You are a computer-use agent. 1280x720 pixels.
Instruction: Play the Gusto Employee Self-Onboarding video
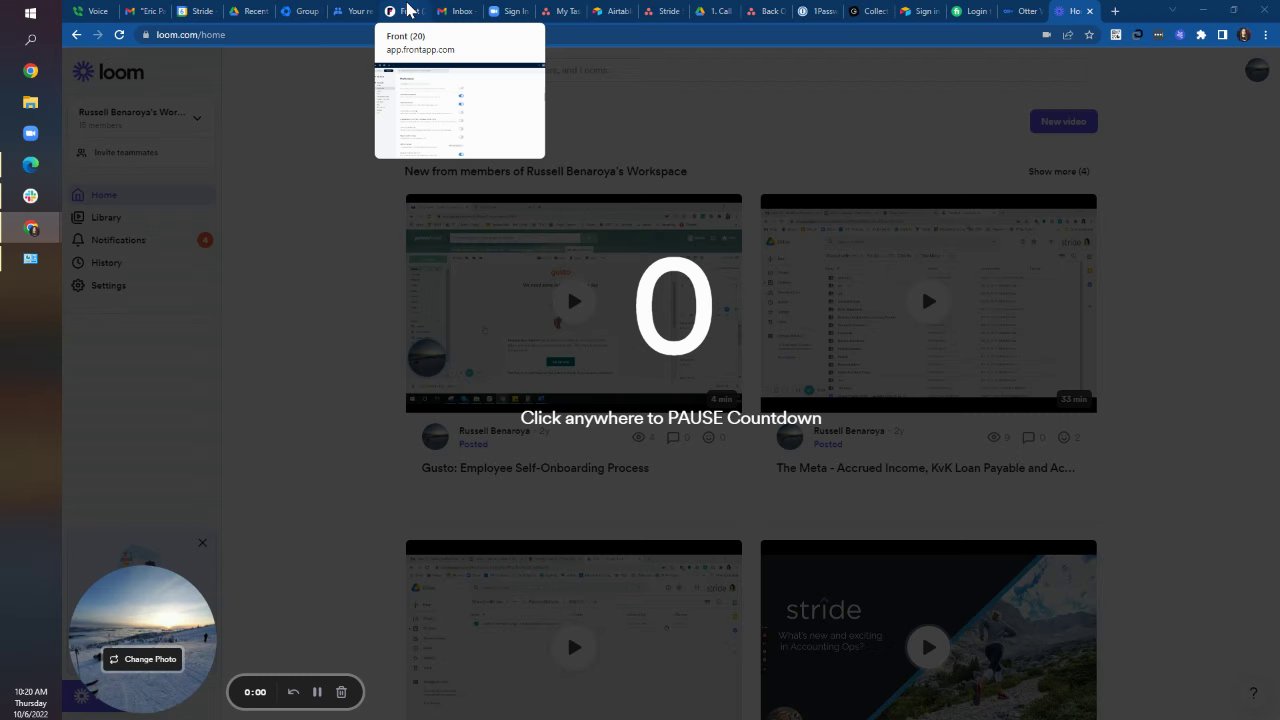tap(574, 301)
